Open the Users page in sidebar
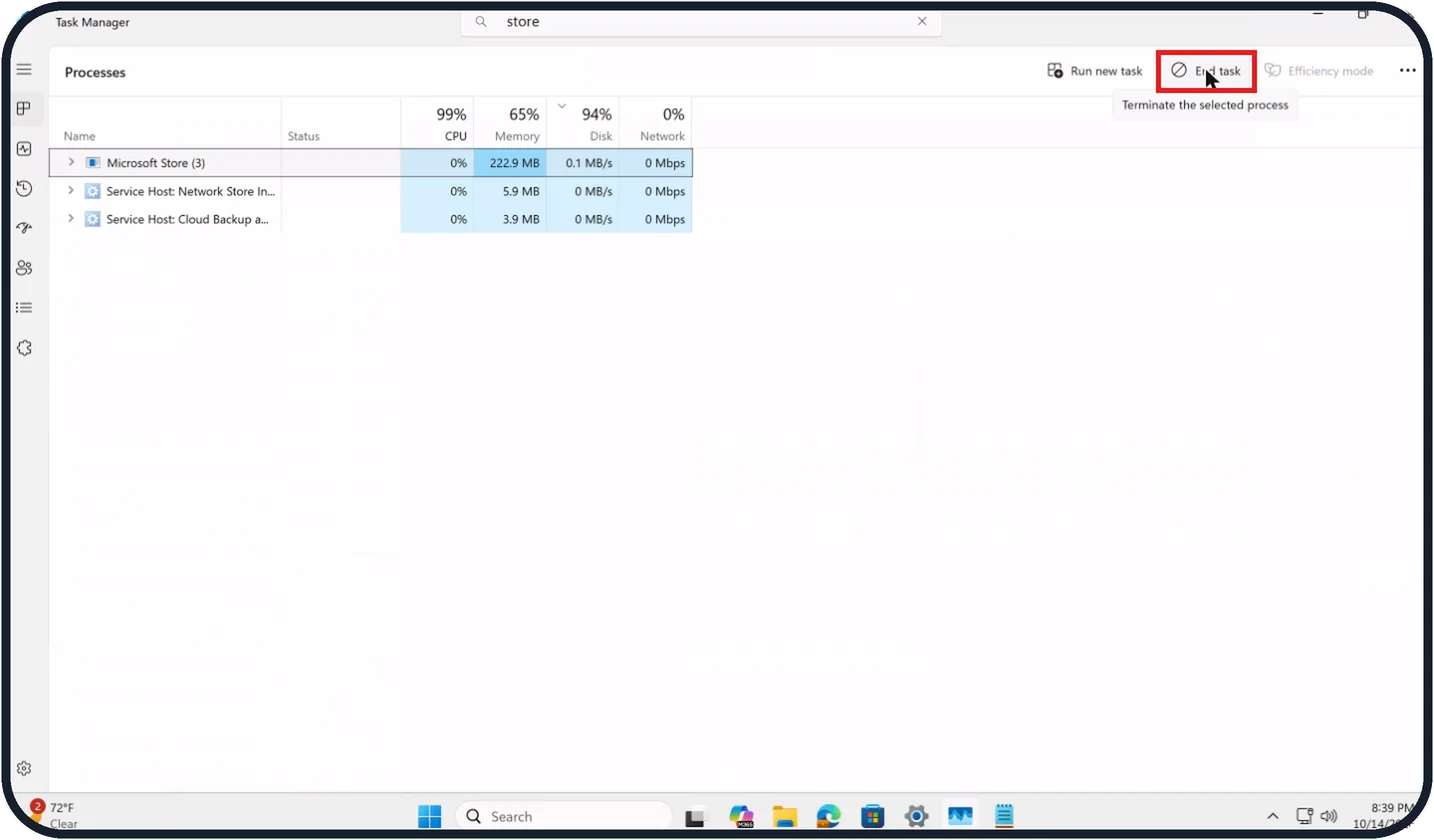Screen dimensions: 1434x840 tap(24, 268)
